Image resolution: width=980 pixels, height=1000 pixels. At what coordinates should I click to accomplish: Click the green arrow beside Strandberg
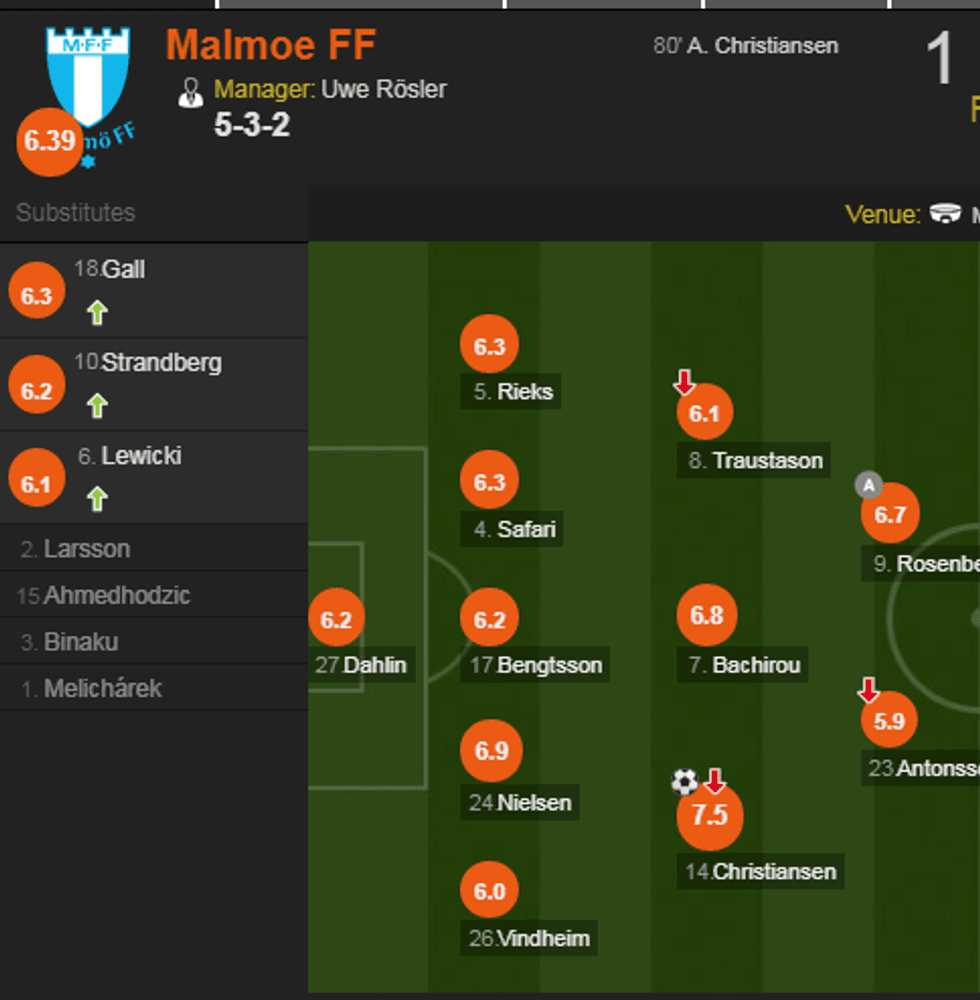click(x=96, y=406)
